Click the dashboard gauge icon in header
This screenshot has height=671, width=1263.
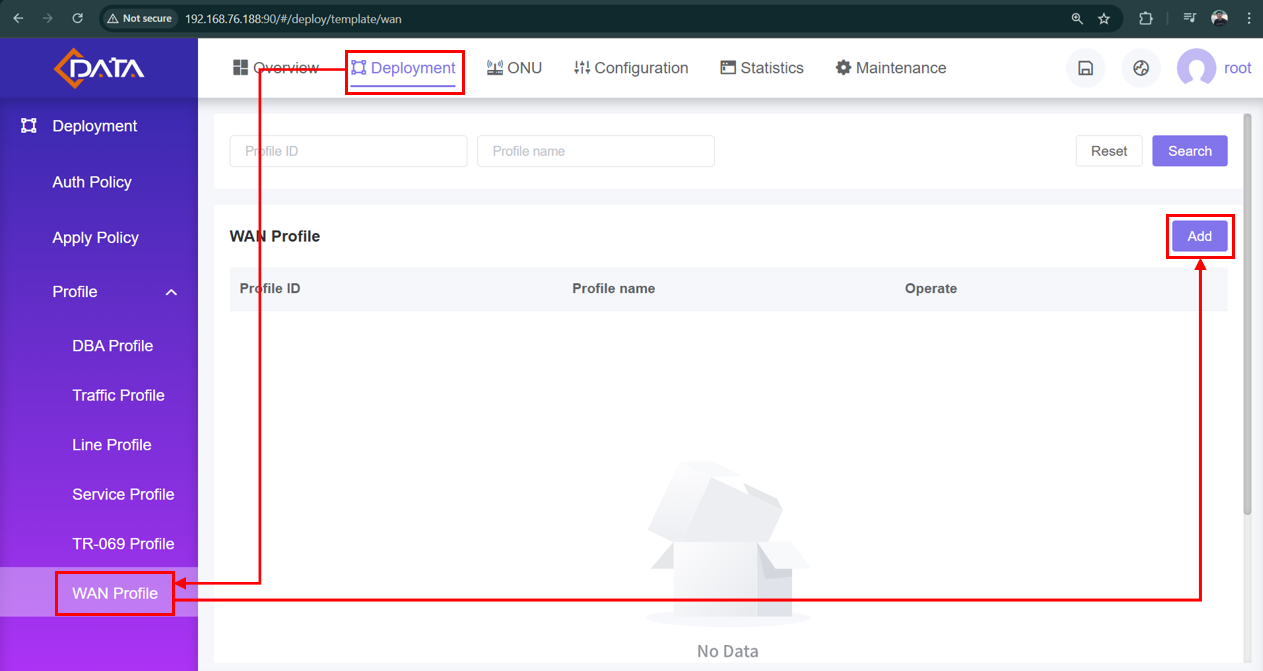[1141, 69]
